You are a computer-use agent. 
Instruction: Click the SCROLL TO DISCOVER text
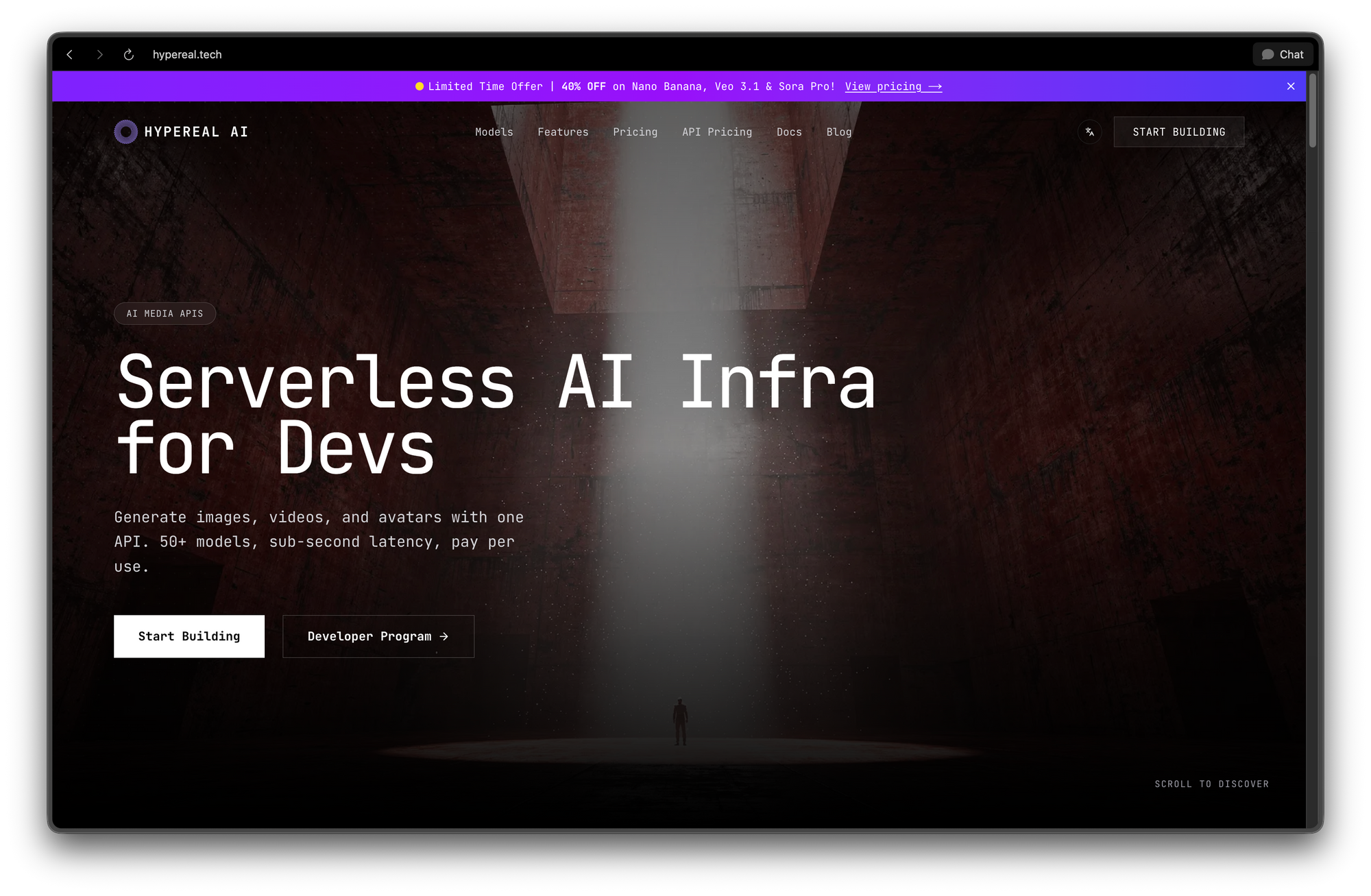tap(1211, 784)
